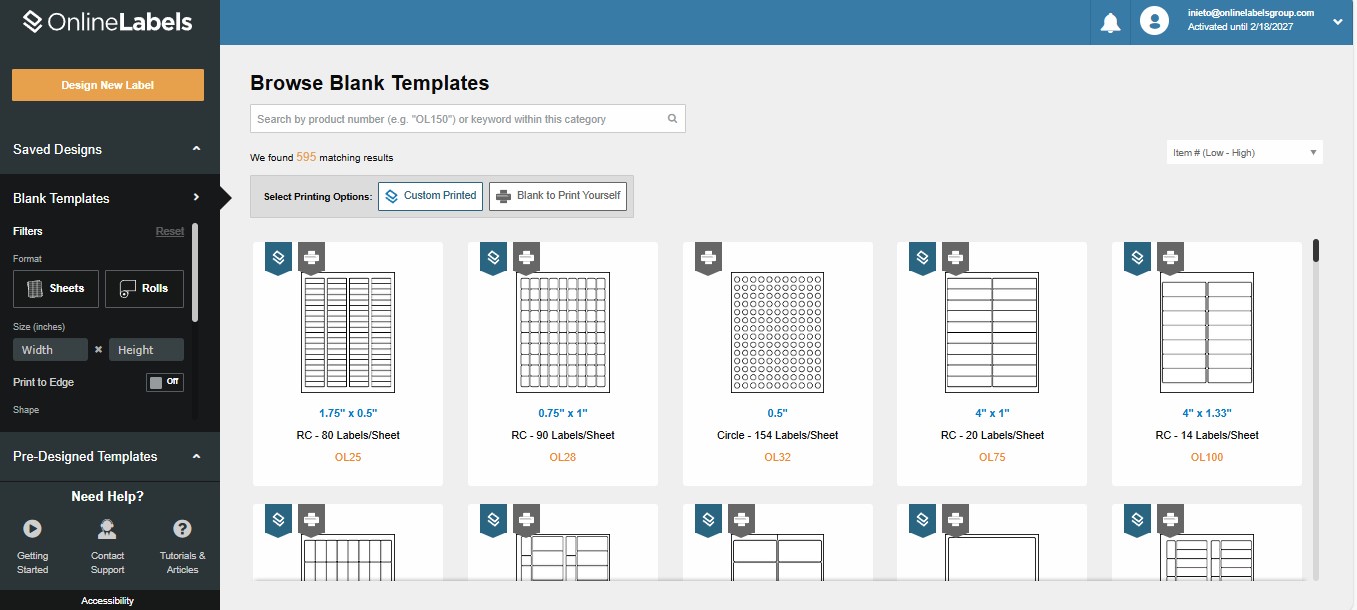Screen dimensions: 1357x610
Task: Click custom printed badge on OL25 card
Action: click(x=278, y=257)
